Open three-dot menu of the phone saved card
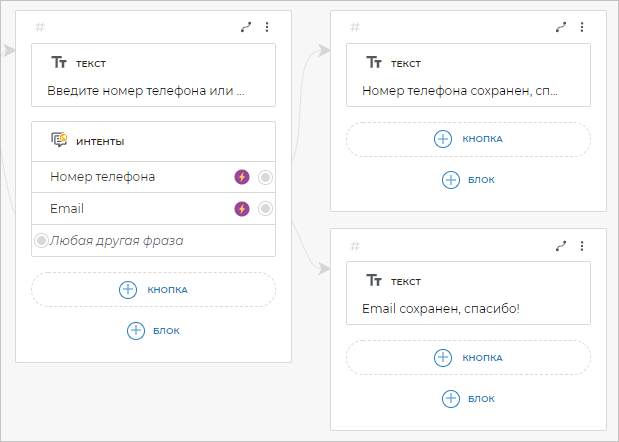 tap(582, 28)
